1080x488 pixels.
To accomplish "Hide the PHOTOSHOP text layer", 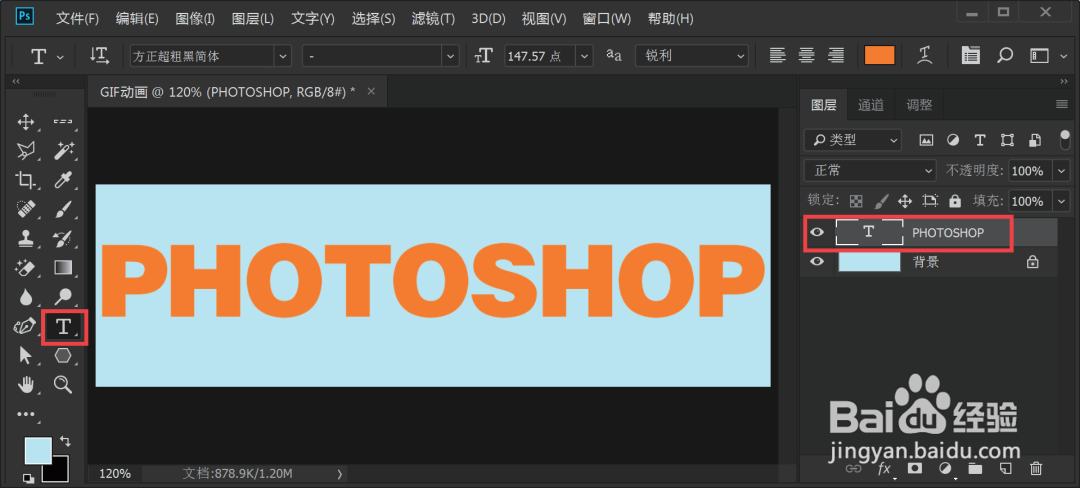I will point(817,233).
